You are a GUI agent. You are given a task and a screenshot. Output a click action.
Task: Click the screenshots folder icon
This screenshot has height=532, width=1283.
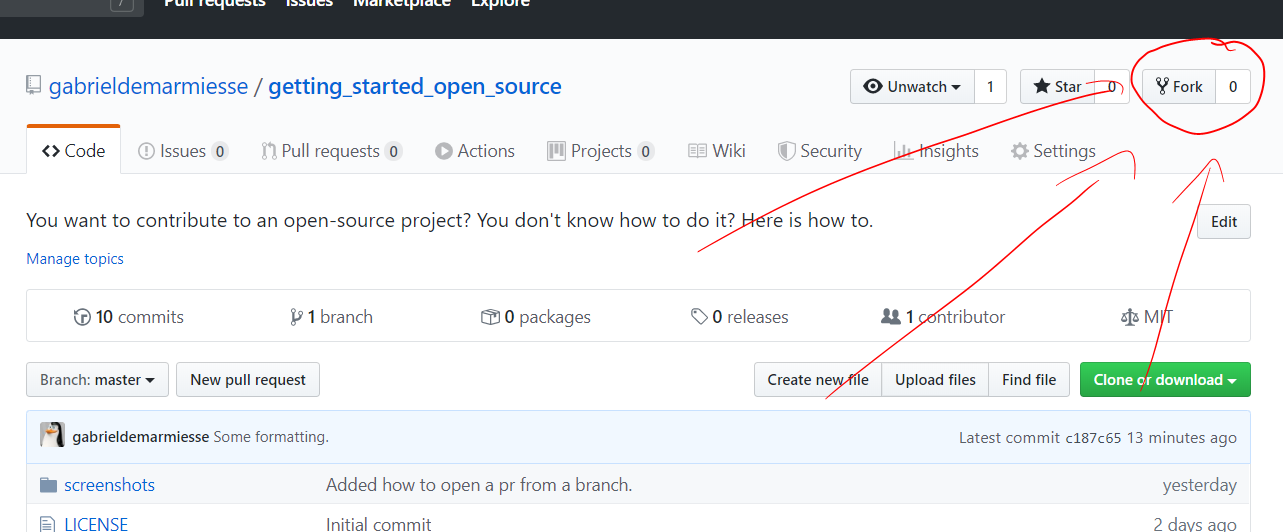48,485
